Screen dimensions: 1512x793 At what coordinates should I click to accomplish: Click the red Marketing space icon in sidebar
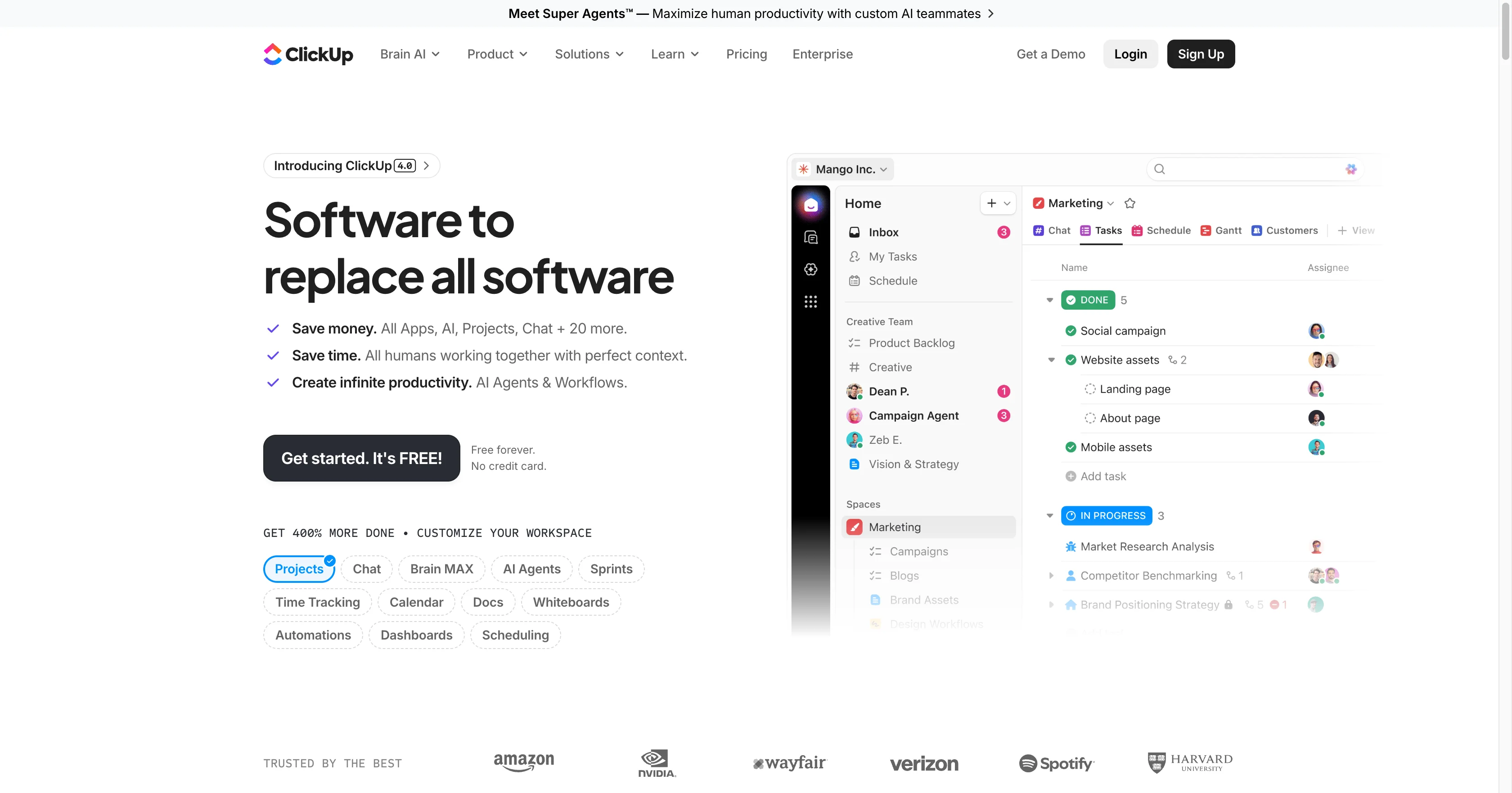click(x=855, y=527)
